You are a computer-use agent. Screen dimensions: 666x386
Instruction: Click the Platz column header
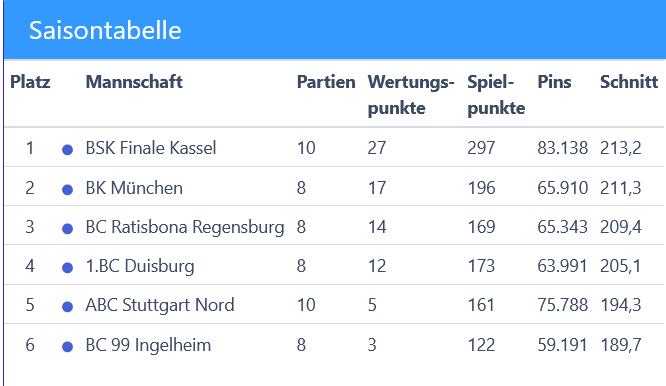[x=30, y=82]
